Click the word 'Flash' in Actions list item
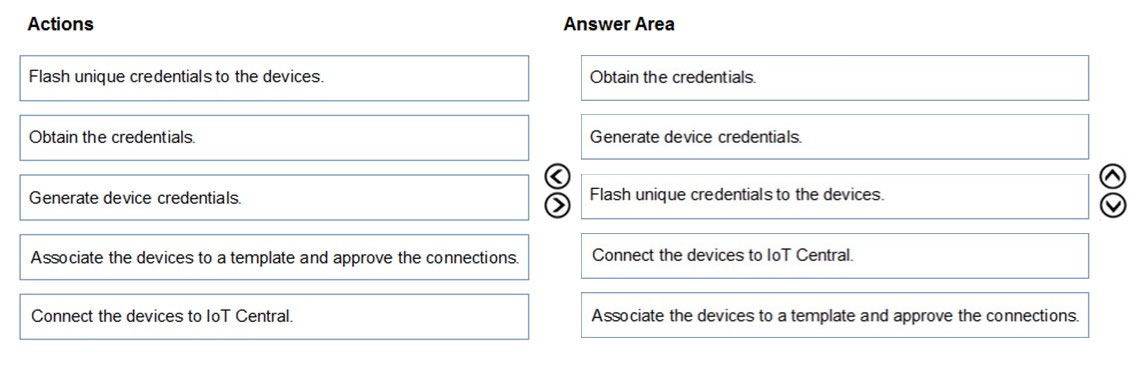Viewport: 1148px width, 368px height. [x=45, y=77]
